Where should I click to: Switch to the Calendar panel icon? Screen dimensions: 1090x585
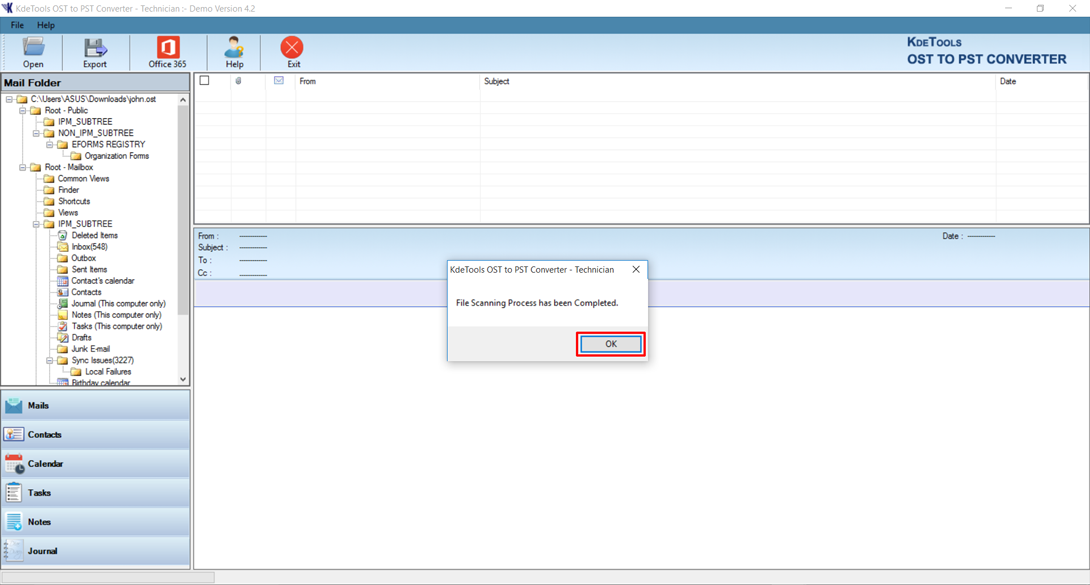(x=14, y=464)
